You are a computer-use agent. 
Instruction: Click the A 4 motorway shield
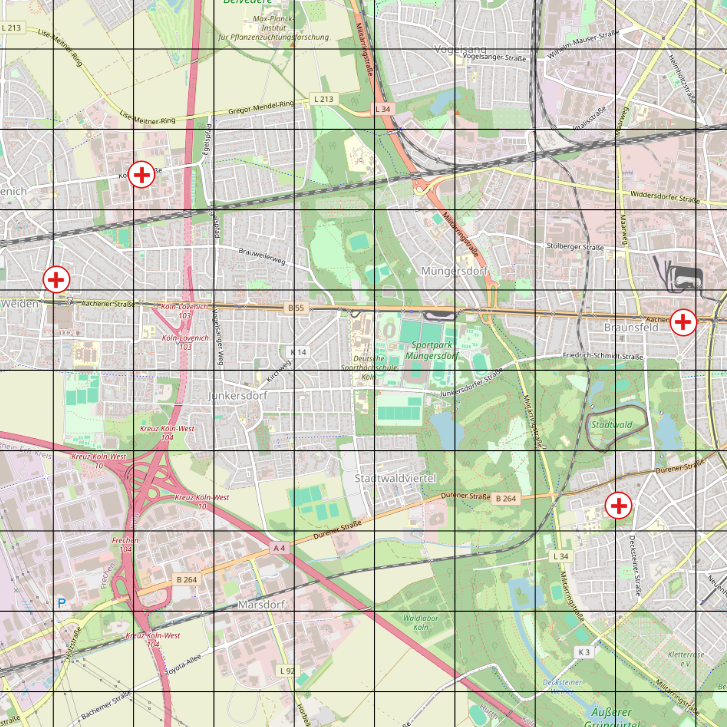tap(279, 548)
